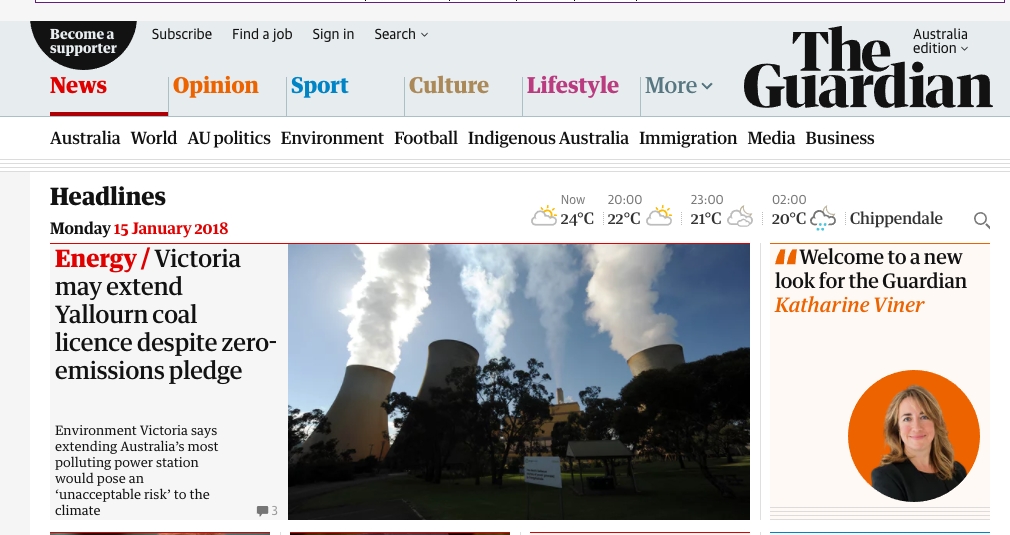1010x535 pixels.
Task: Click the current weather icon beside 24°C
Action: click(x=543, y=216)
